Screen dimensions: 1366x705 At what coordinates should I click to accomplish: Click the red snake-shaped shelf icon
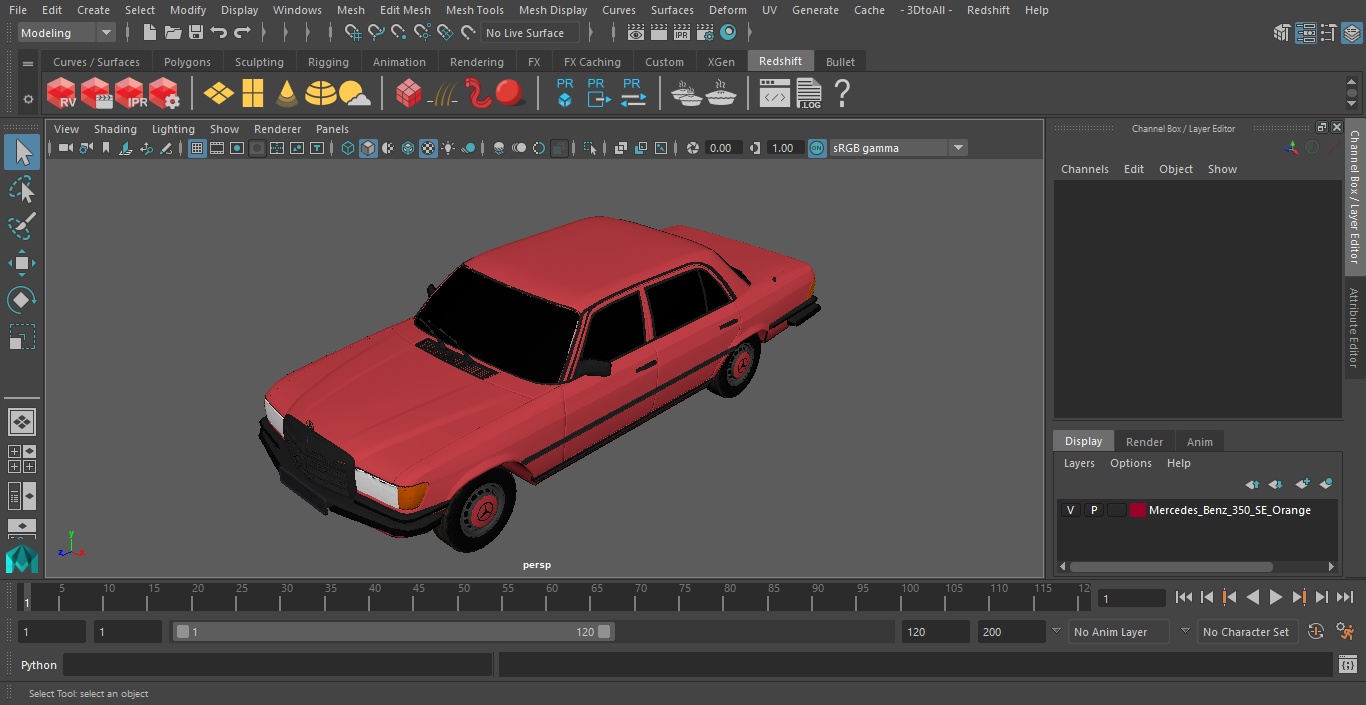(x=478, y=94)
